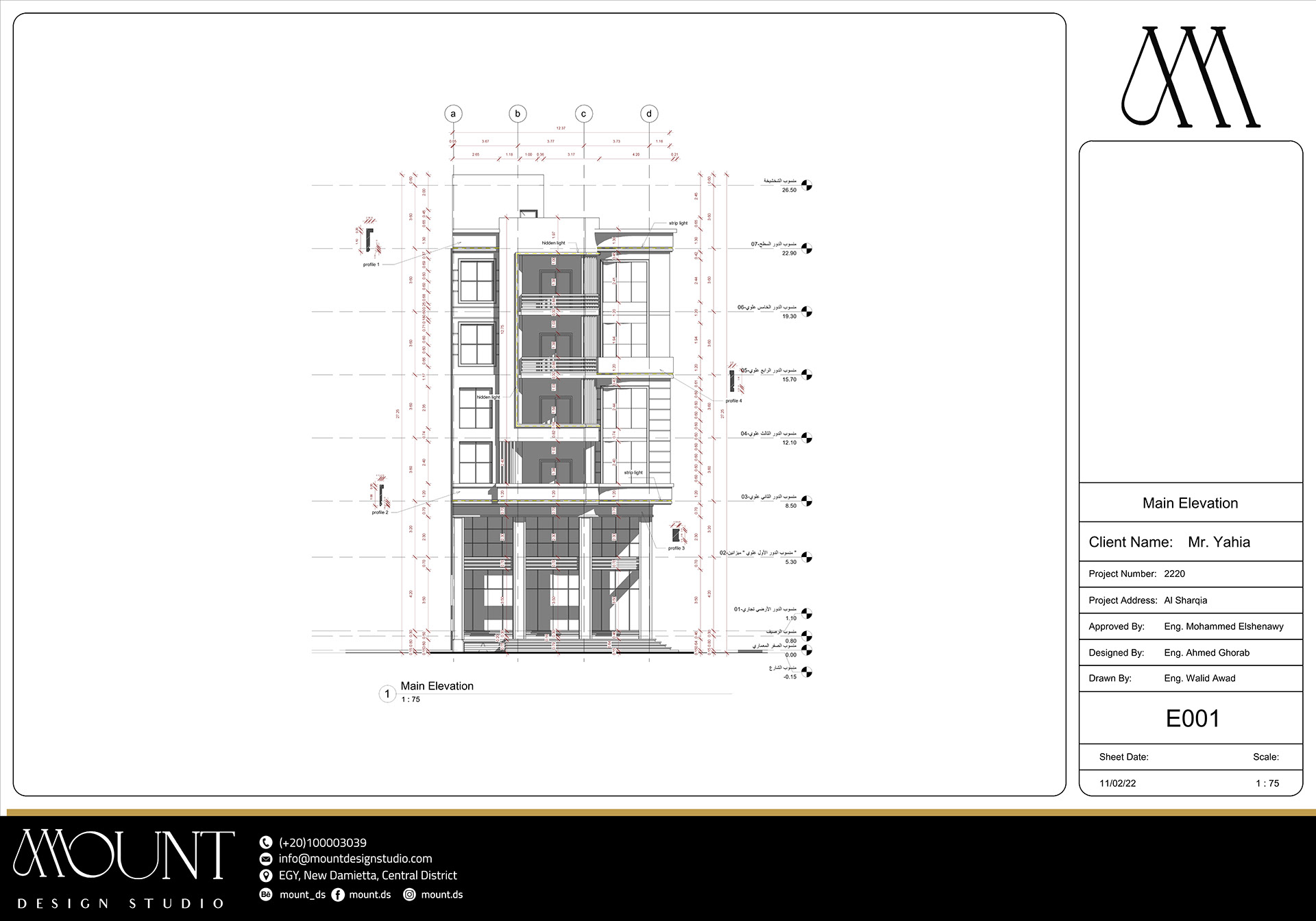The width and height of the screenshot is (1316, 921).
Task: Click the level value 0.80
Action: pos(790,641)
